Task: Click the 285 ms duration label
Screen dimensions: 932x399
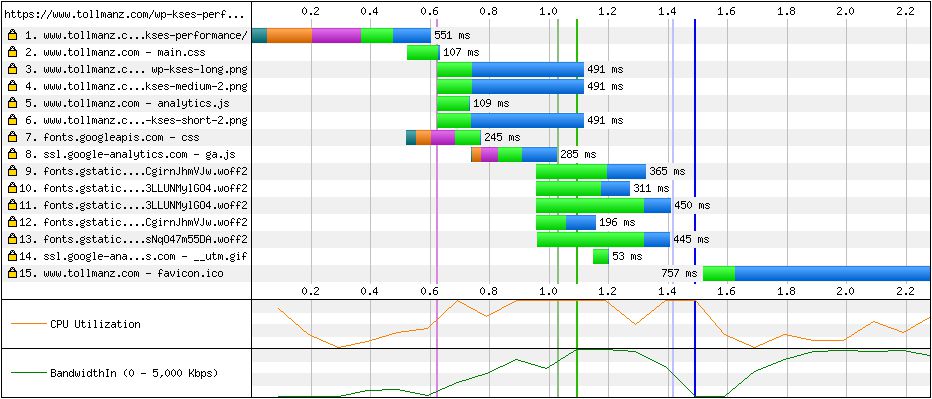Action: [x=578, y=155]
